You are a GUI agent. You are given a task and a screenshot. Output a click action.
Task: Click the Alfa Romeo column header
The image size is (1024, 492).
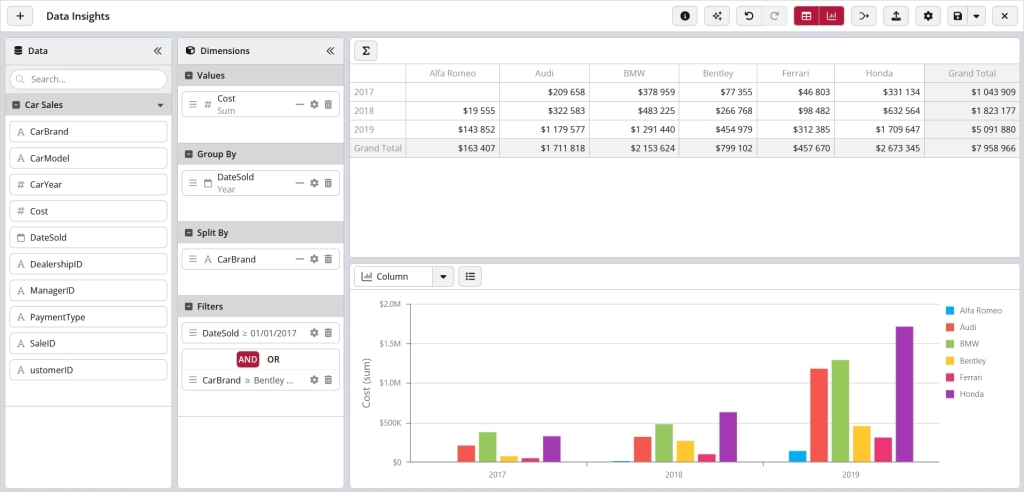[x=453, y=73]
